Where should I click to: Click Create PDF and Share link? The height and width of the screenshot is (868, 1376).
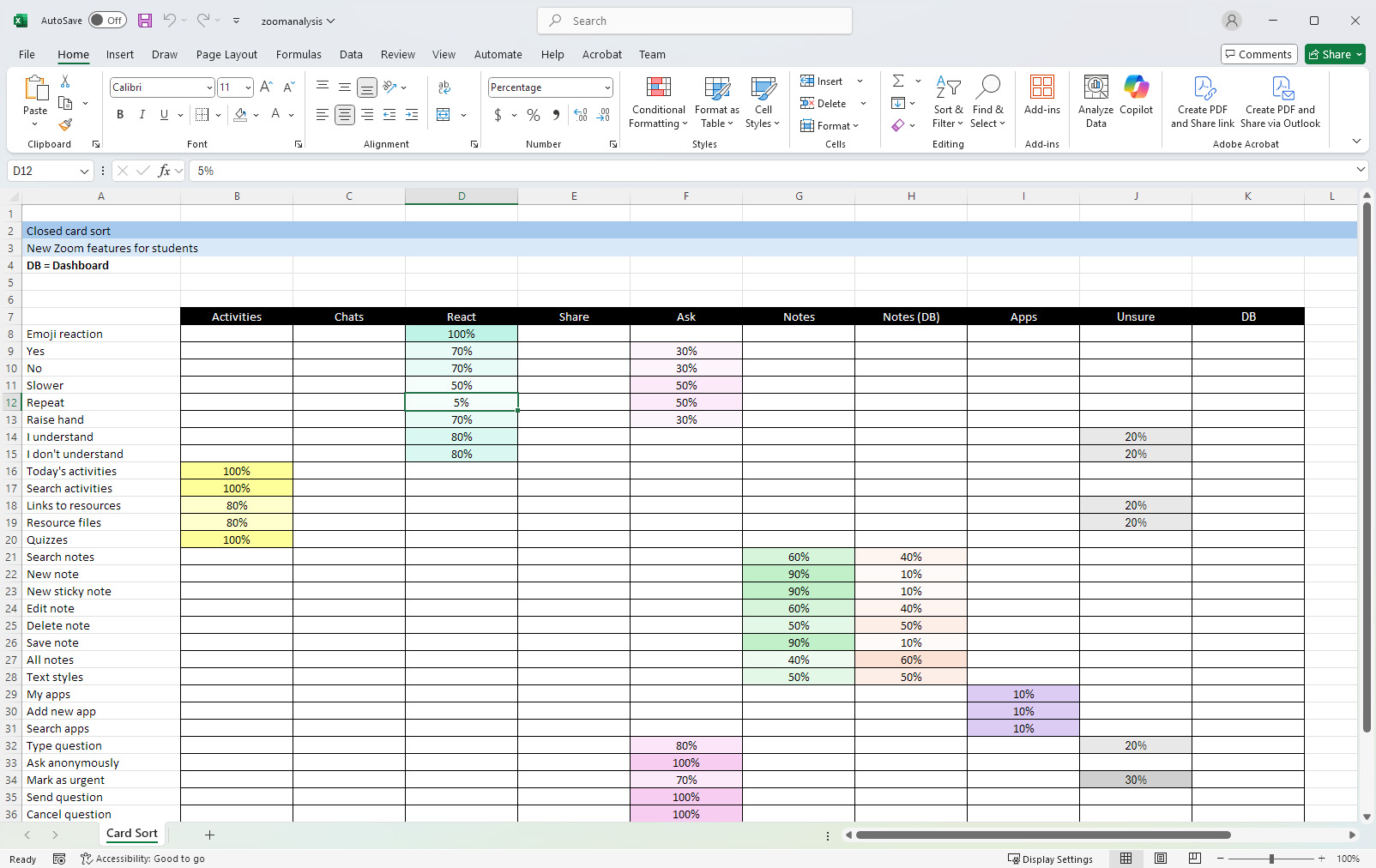(1203, 102)
